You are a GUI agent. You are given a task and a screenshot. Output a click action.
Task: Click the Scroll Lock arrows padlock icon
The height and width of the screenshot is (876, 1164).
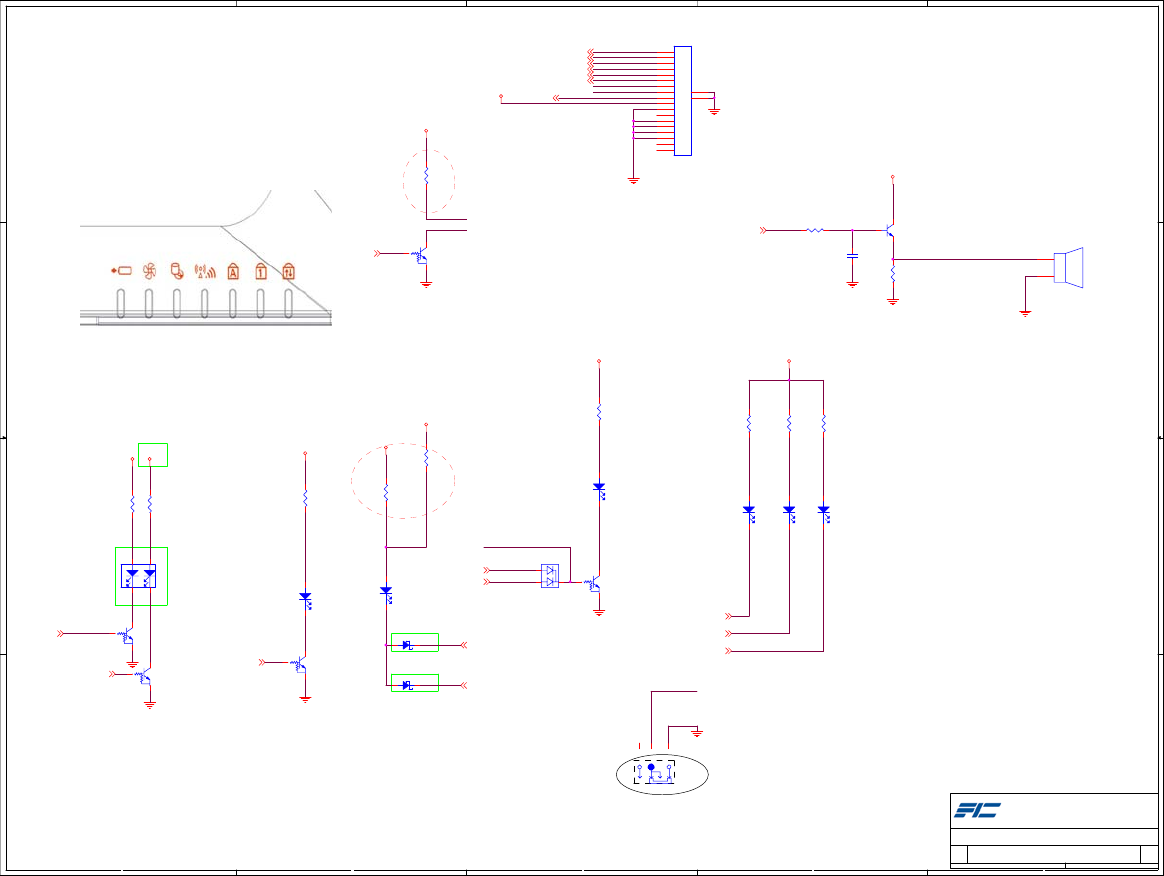[x=289, y=271]
